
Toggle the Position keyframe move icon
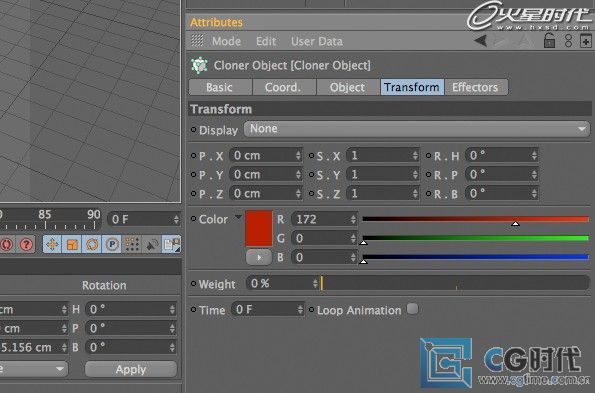coord(52,244)
